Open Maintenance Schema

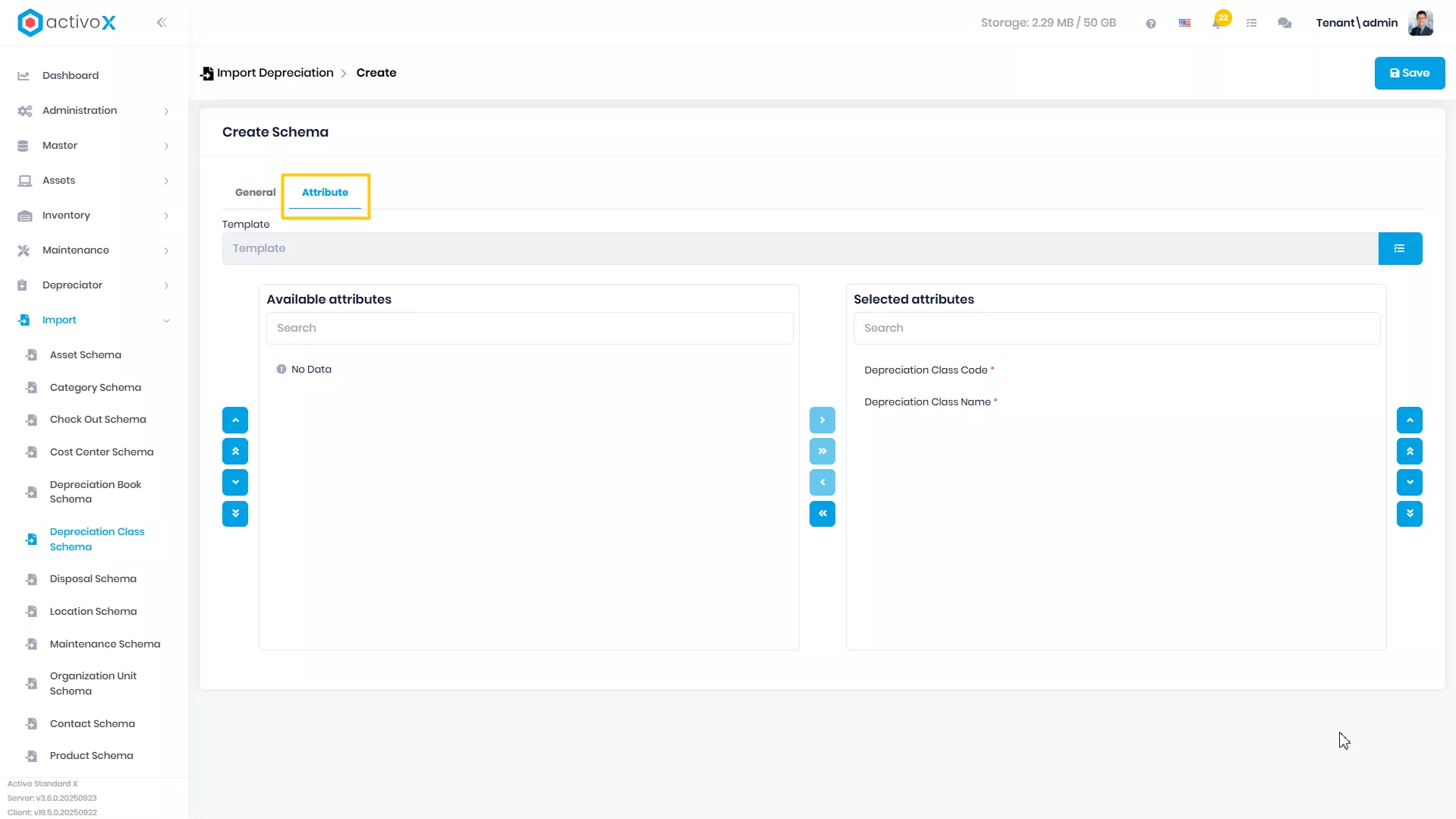coord(105,644)
